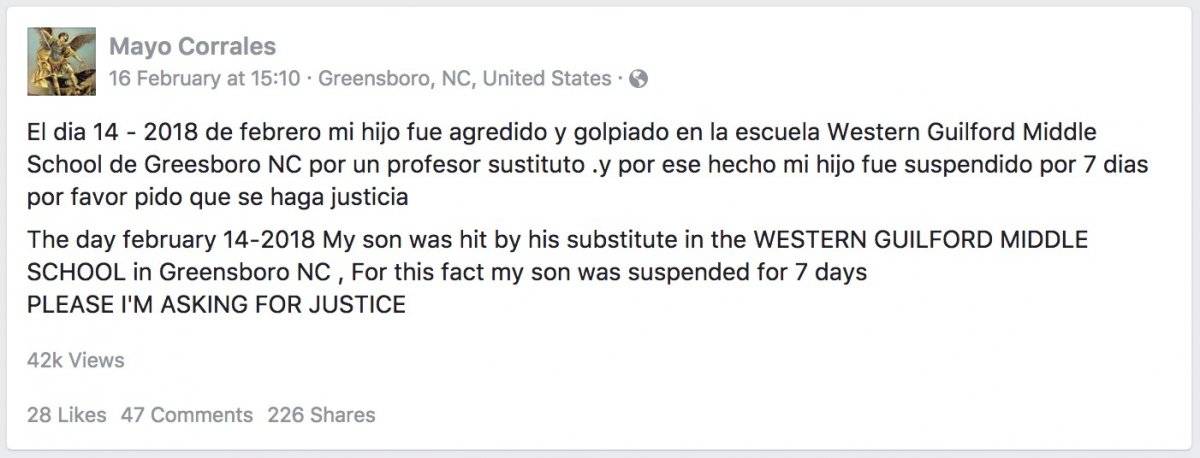Click the 'PLEASE I'M ASKING FOR JUSTICE' line
Screen dimensions: 1200x458
217,305
